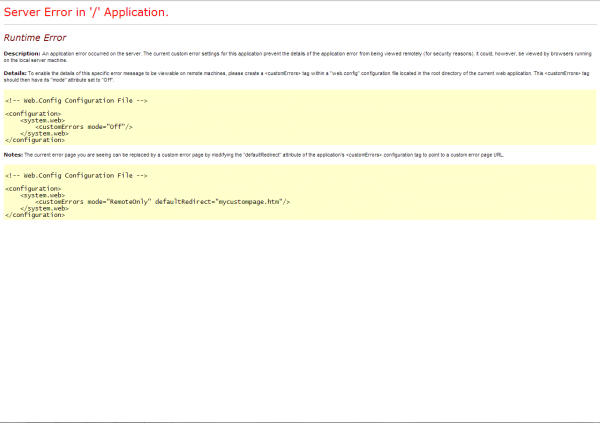The width and height of the screenshot is (600, 423).
Task: Click the customErrors mode="RemoteOnly" code line
Action: pyautogui.click(x=163, y=202)
